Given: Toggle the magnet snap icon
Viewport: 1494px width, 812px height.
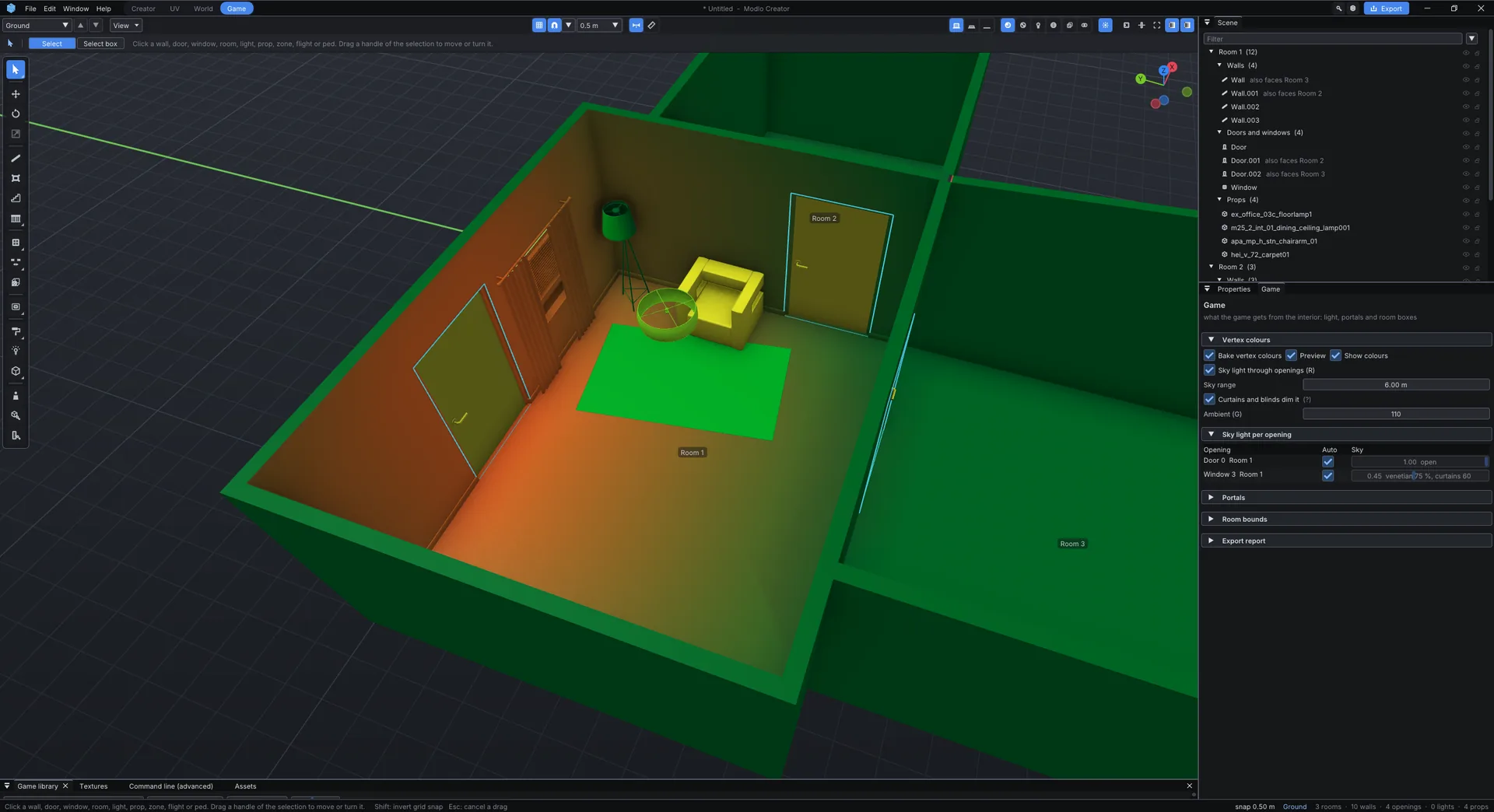Looking at the screenshot, I should click(554, 26).
